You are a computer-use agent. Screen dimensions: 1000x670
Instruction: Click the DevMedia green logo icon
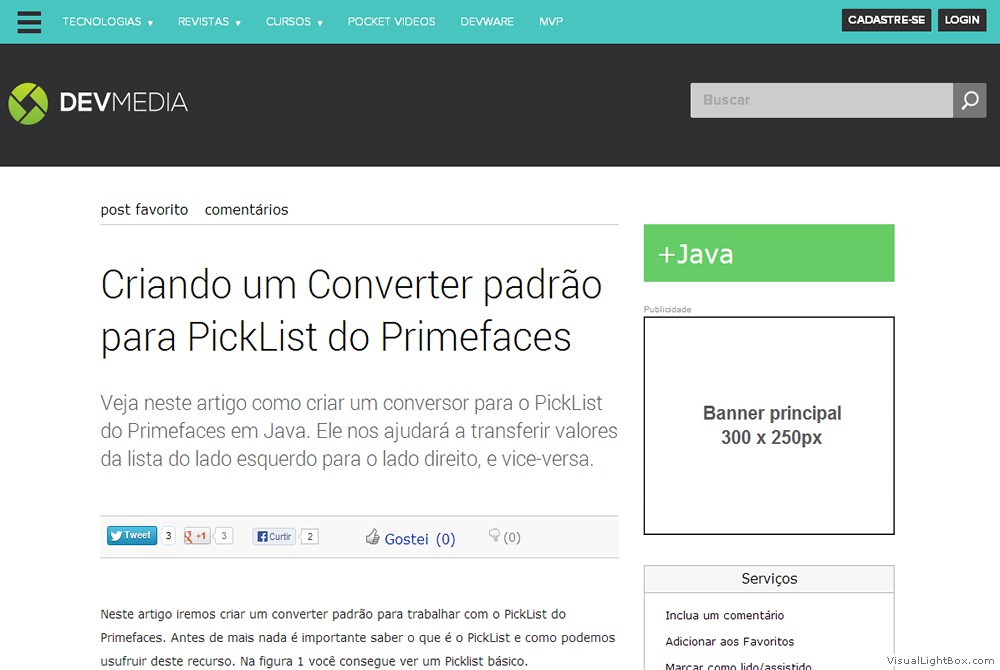click(x=28, y=103)
